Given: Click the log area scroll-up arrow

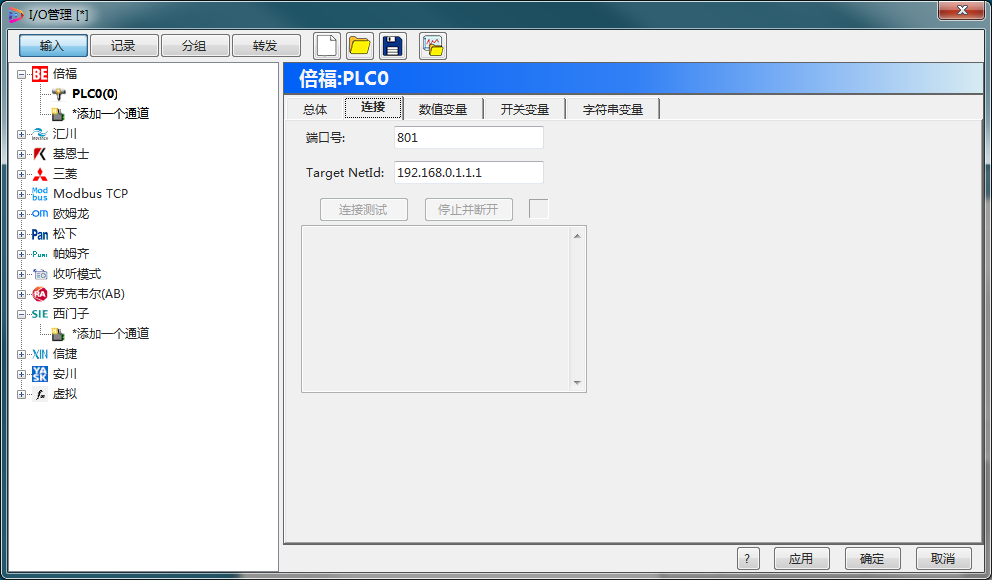Looking at the screenshot, I should (577, 236).
